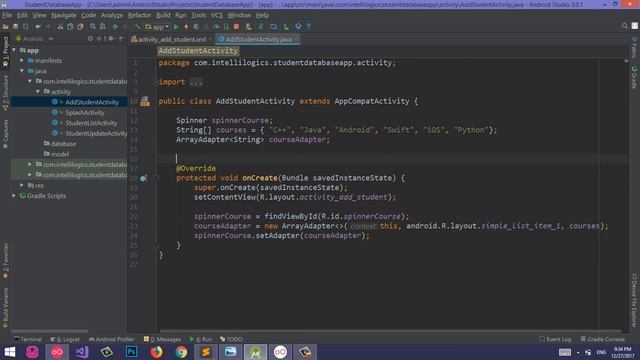The width and height of the screenshot is (640, 360).
Task: Select StudentListActivity in project tree
Action: pyautogui.click(x=91, y=123)
